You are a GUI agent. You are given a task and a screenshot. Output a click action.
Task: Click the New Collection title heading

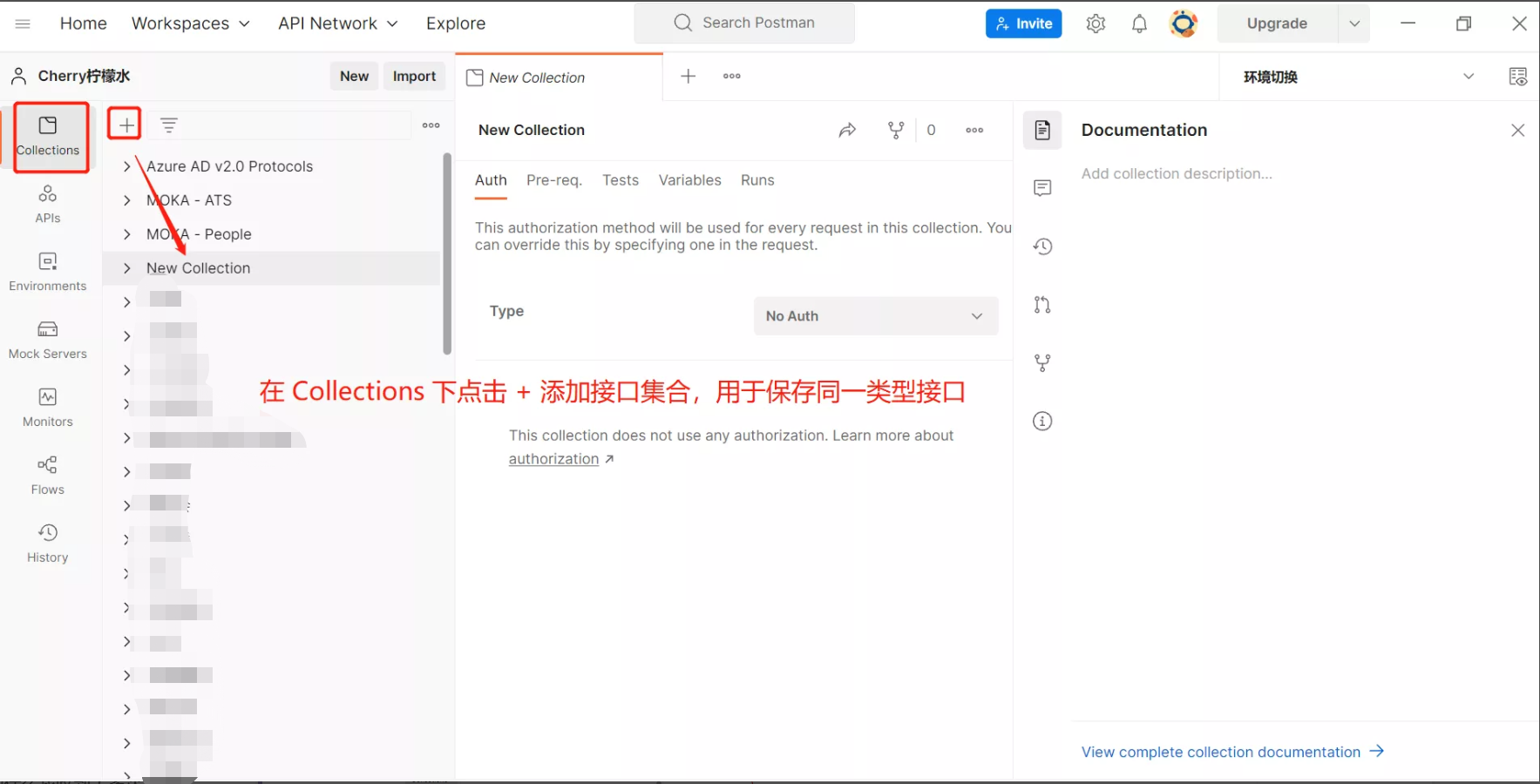coord(532,130)
